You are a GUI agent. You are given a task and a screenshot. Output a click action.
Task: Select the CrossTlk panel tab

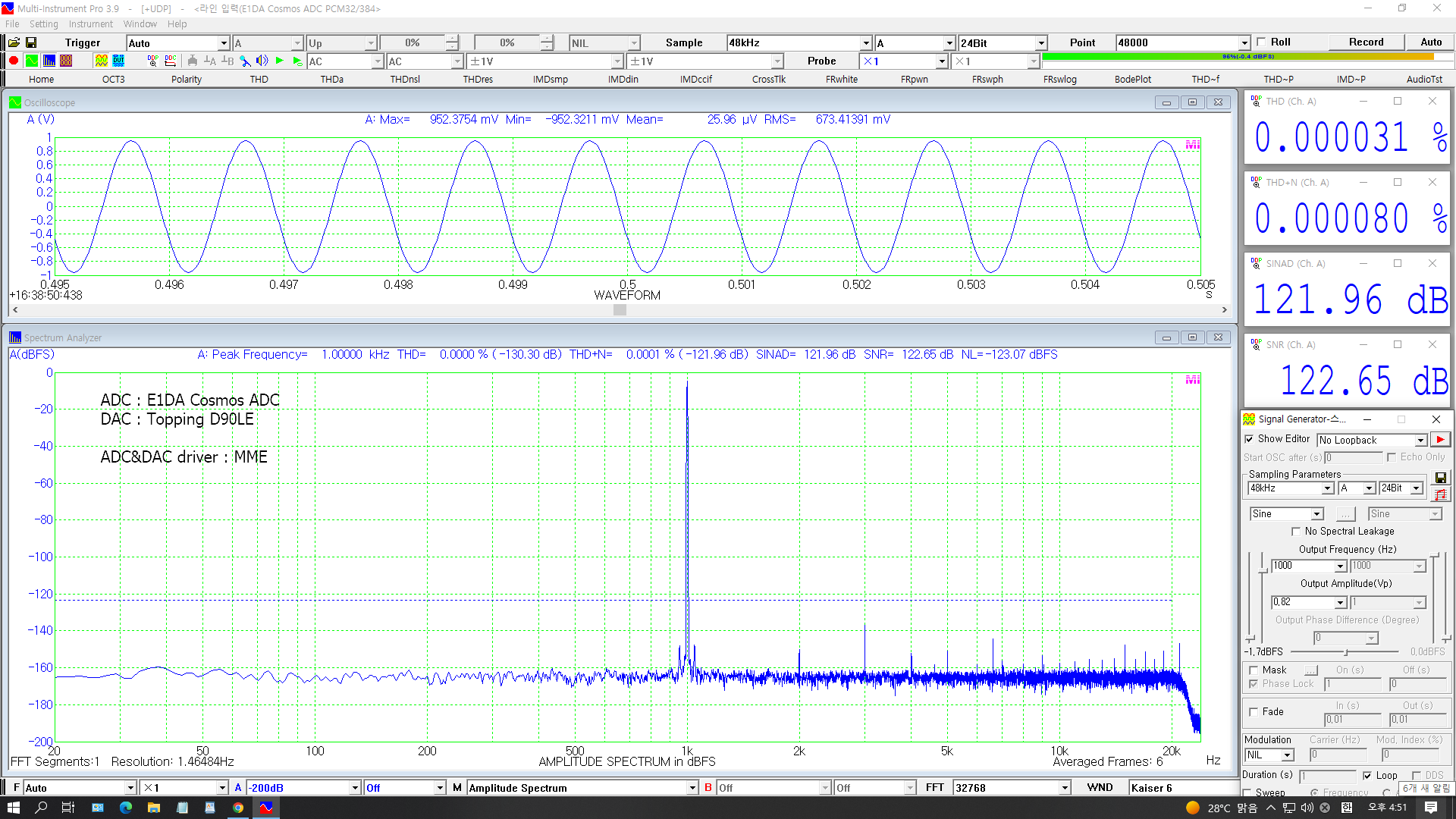coord(769,80)
